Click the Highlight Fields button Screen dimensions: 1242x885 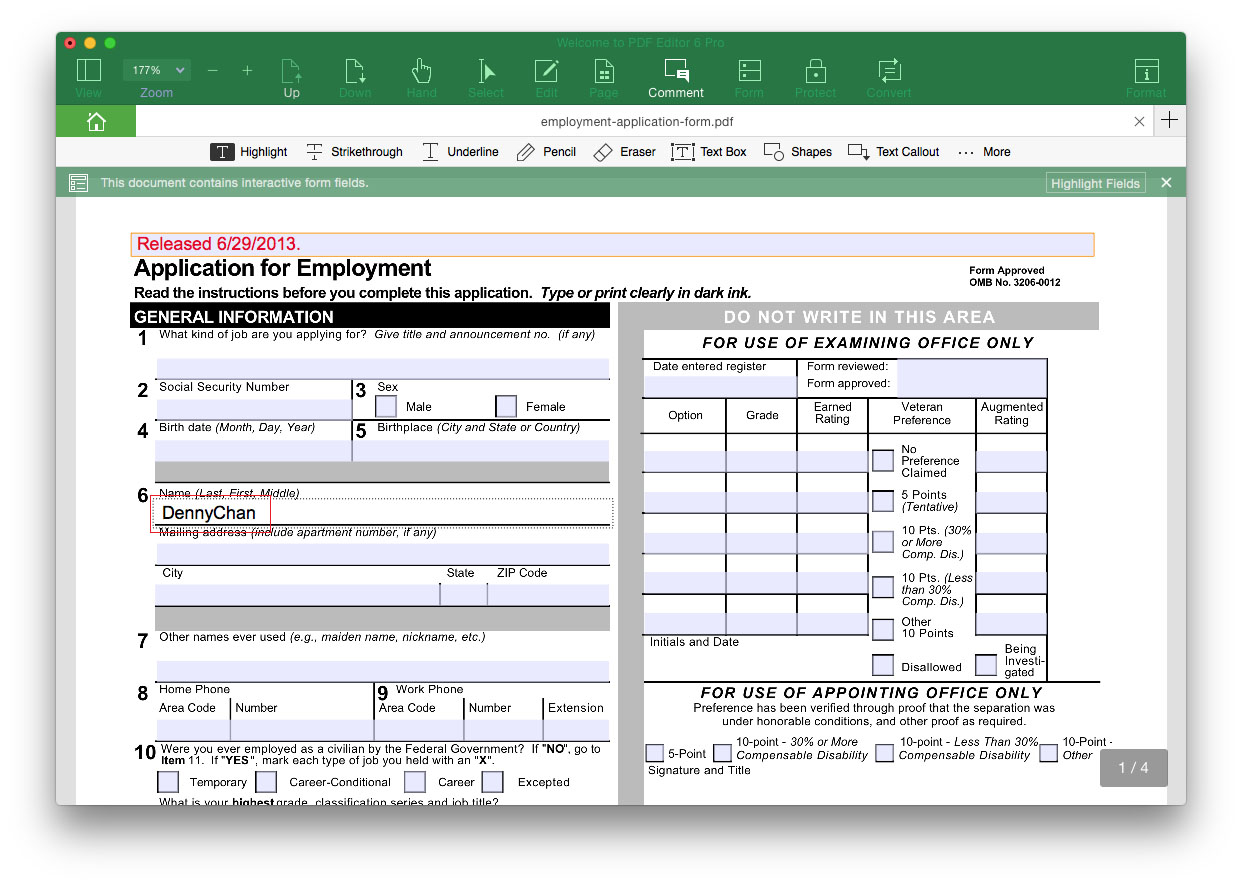(1094, 182)
